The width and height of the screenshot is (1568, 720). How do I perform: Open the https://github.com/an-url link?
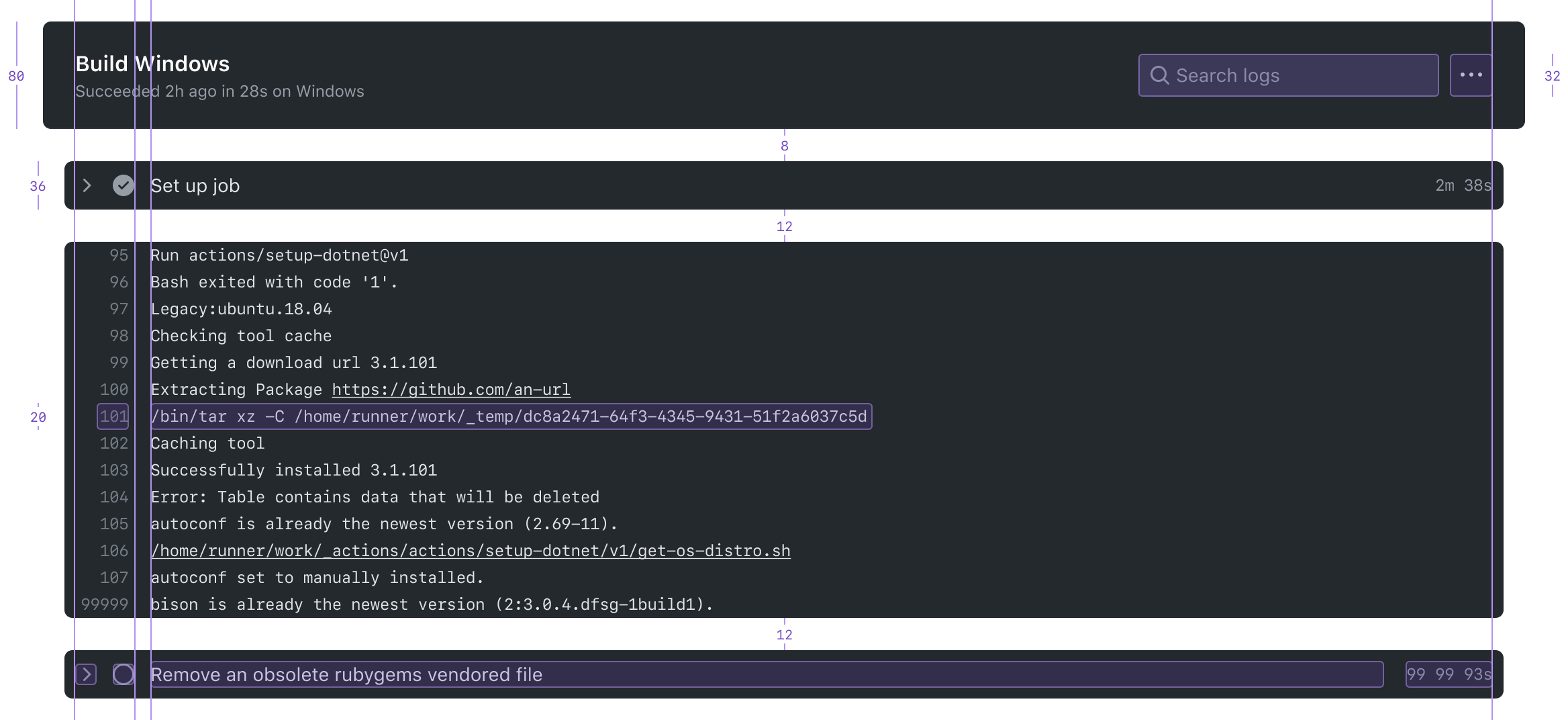[450, 390]
